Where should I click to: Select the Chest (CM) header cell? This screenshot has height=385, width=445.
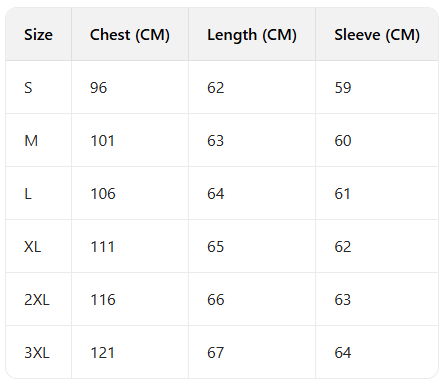(x=130, y=35)
